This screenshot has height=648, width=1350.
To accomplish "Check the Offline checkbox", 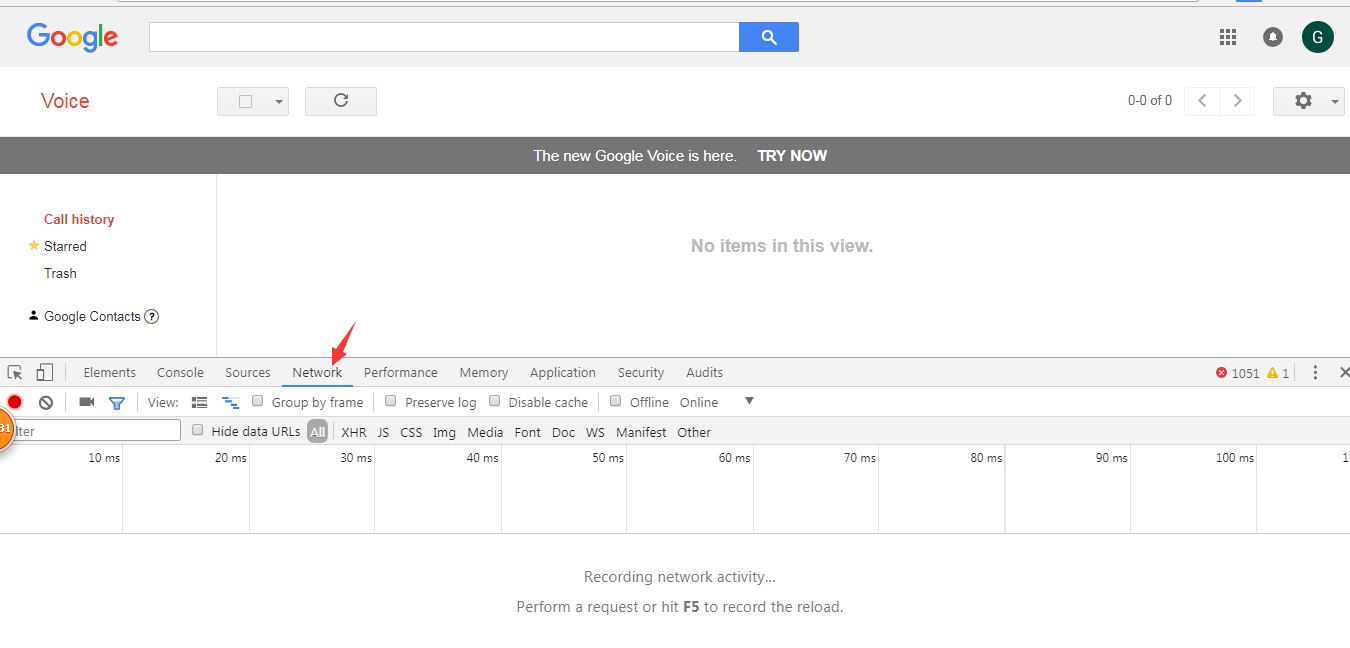I will [616, 401].
